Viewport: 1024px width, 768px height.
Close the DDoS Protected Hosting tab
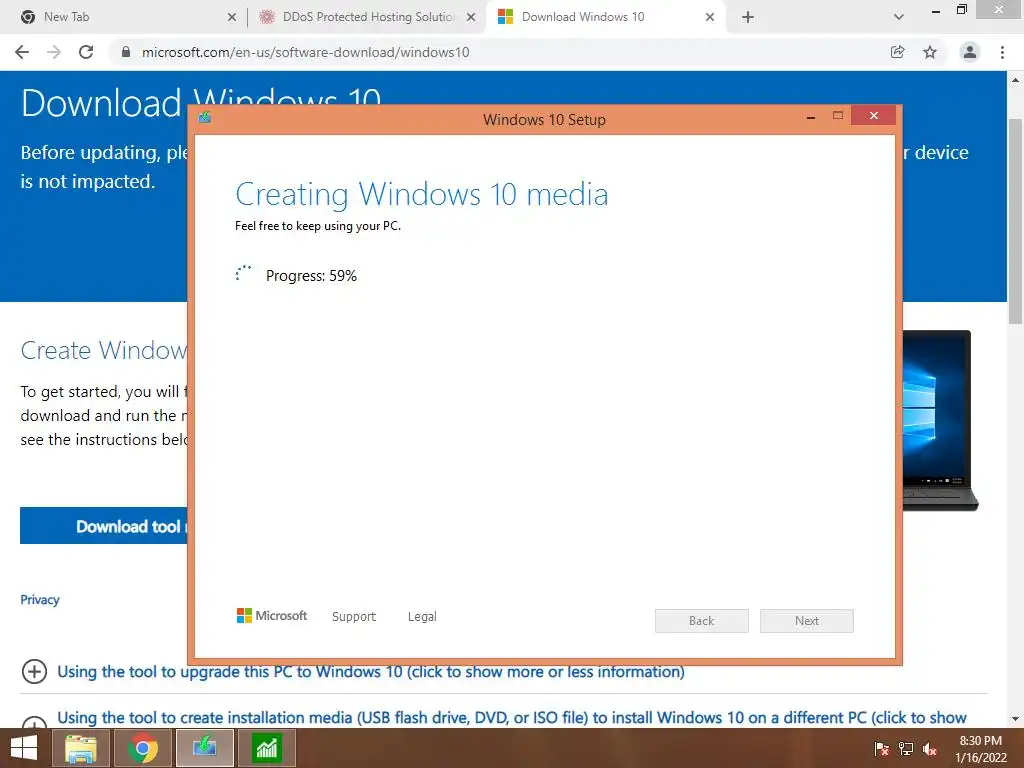coord(471,17)
